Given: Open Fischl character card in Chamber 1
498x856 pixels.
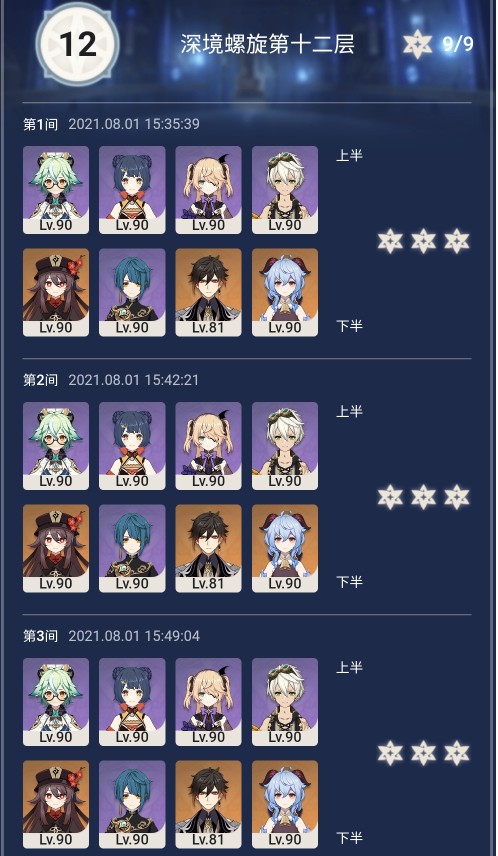Looking at the screenshot, I should [208, 189].
